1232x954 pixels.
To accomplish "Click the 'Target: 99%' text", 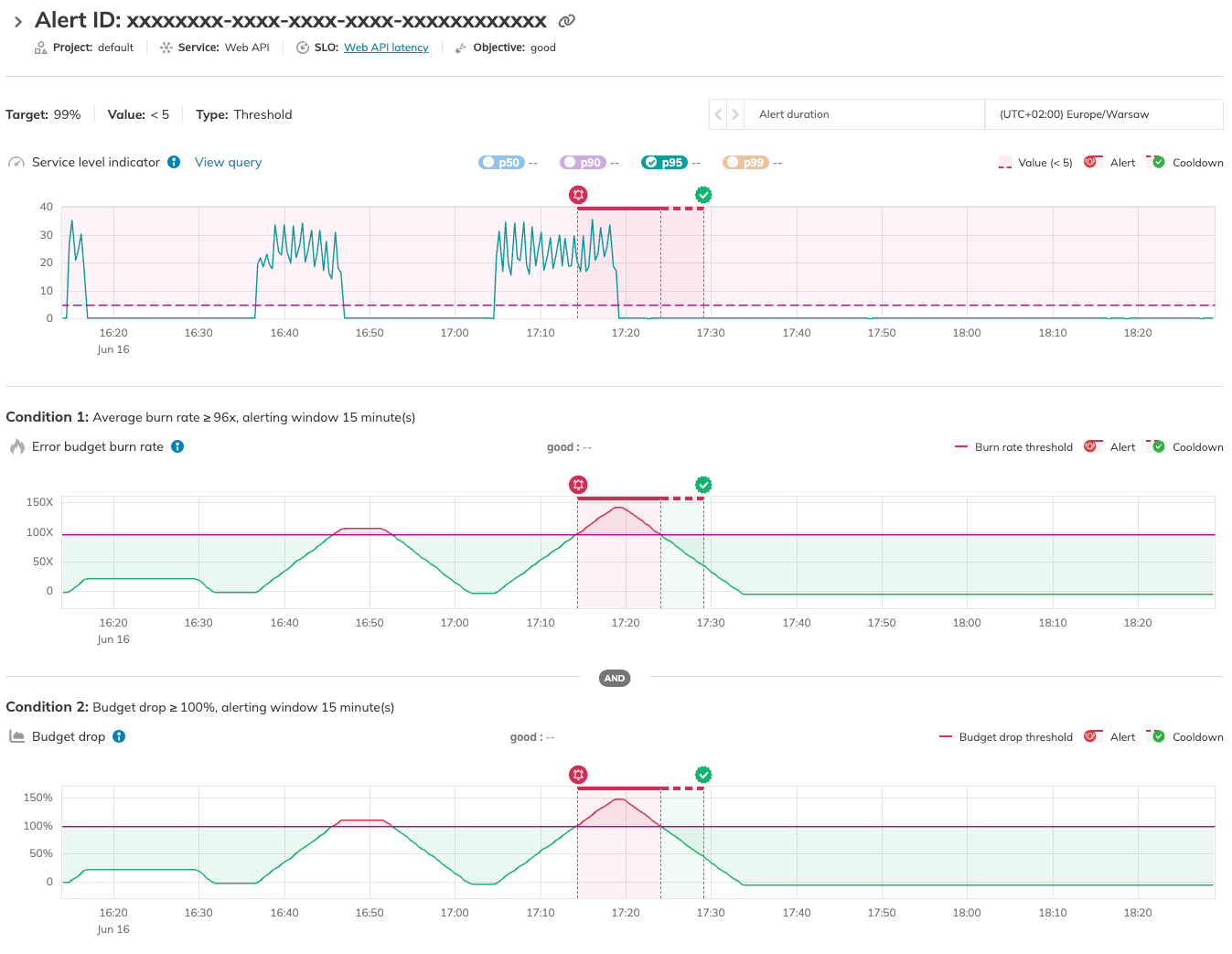I will [43, 114].
